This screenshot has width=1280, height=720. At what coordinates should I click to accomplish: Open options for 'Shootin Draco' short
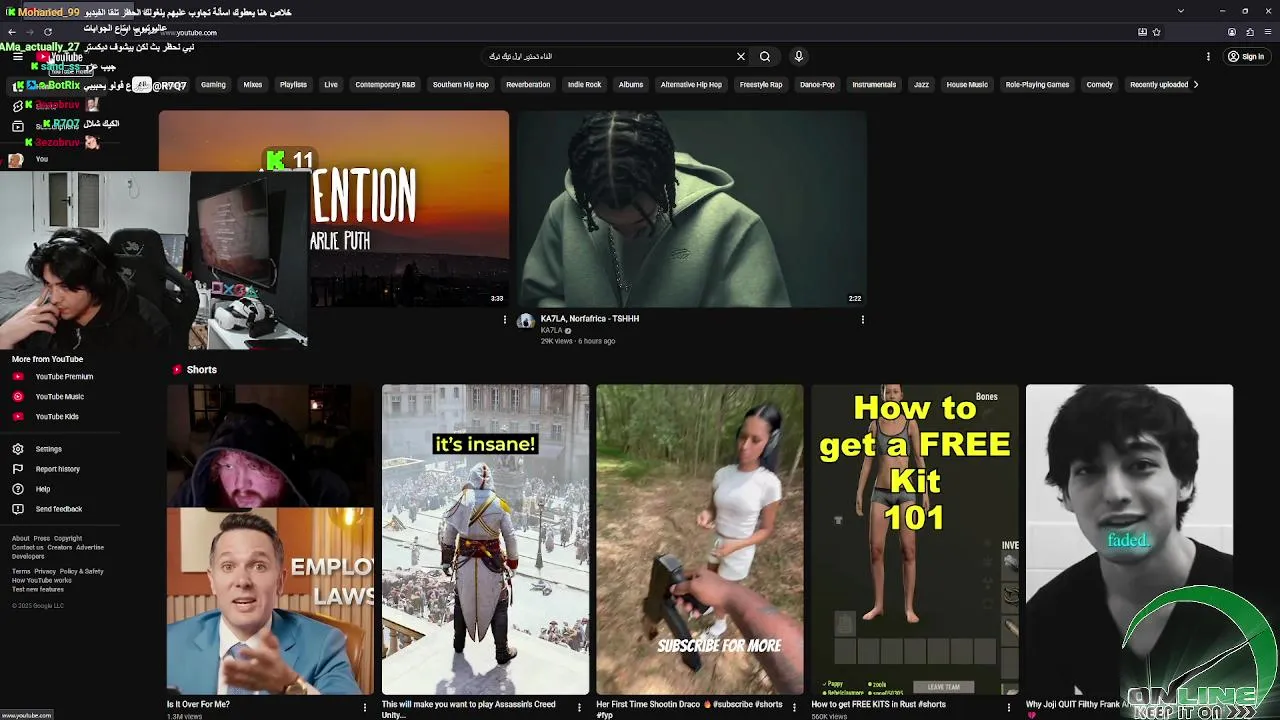(x=795, y=707)
